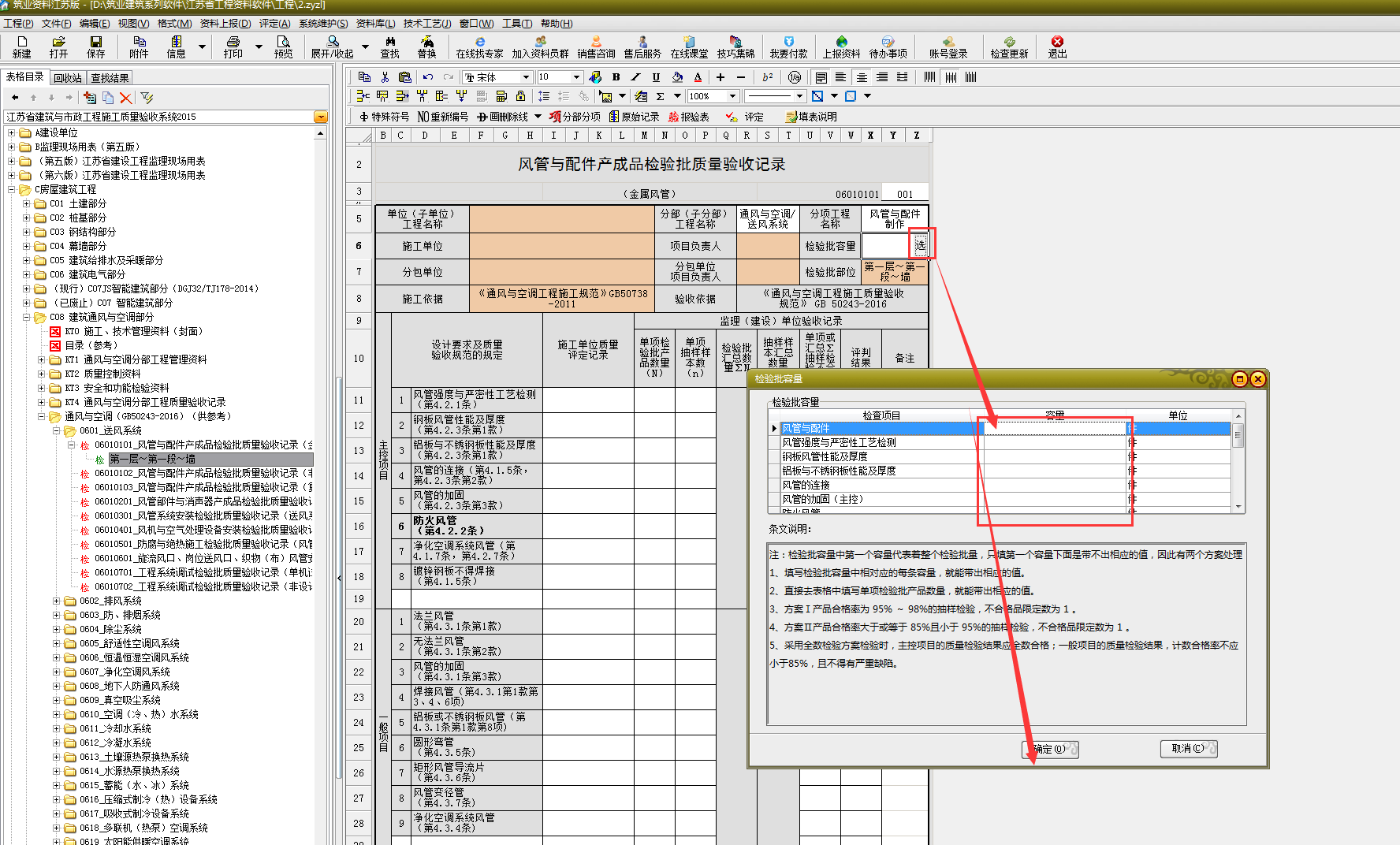1400x845 pixels.
Task: Open the font size 10 dropdown
Action: click(577, 76)
